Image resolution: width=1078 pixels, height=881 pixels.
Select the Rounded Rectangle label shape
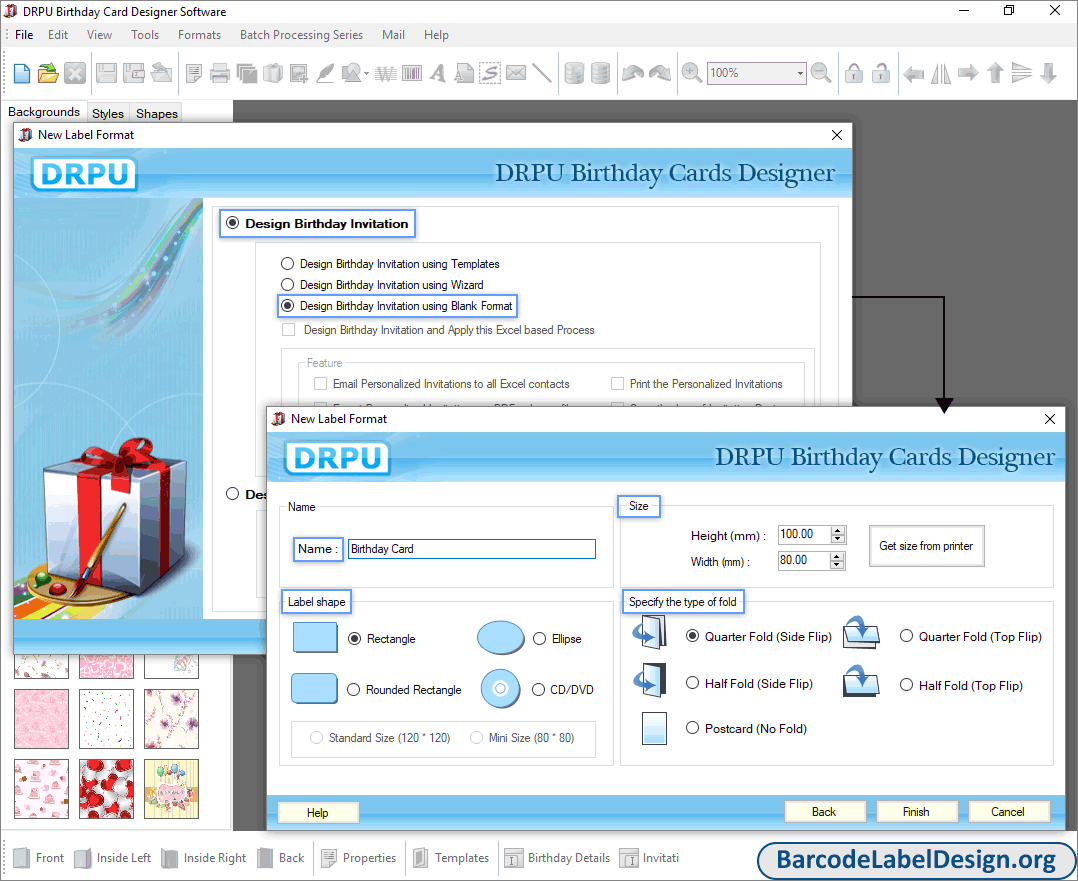point(353,690)
